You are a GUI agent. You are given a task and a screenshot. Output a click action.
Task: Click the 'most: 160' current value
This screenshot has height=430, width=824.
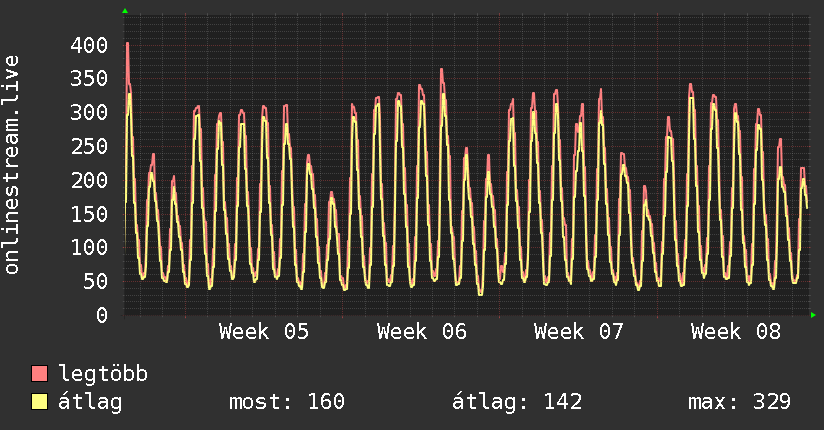click(x=287, y=402)
